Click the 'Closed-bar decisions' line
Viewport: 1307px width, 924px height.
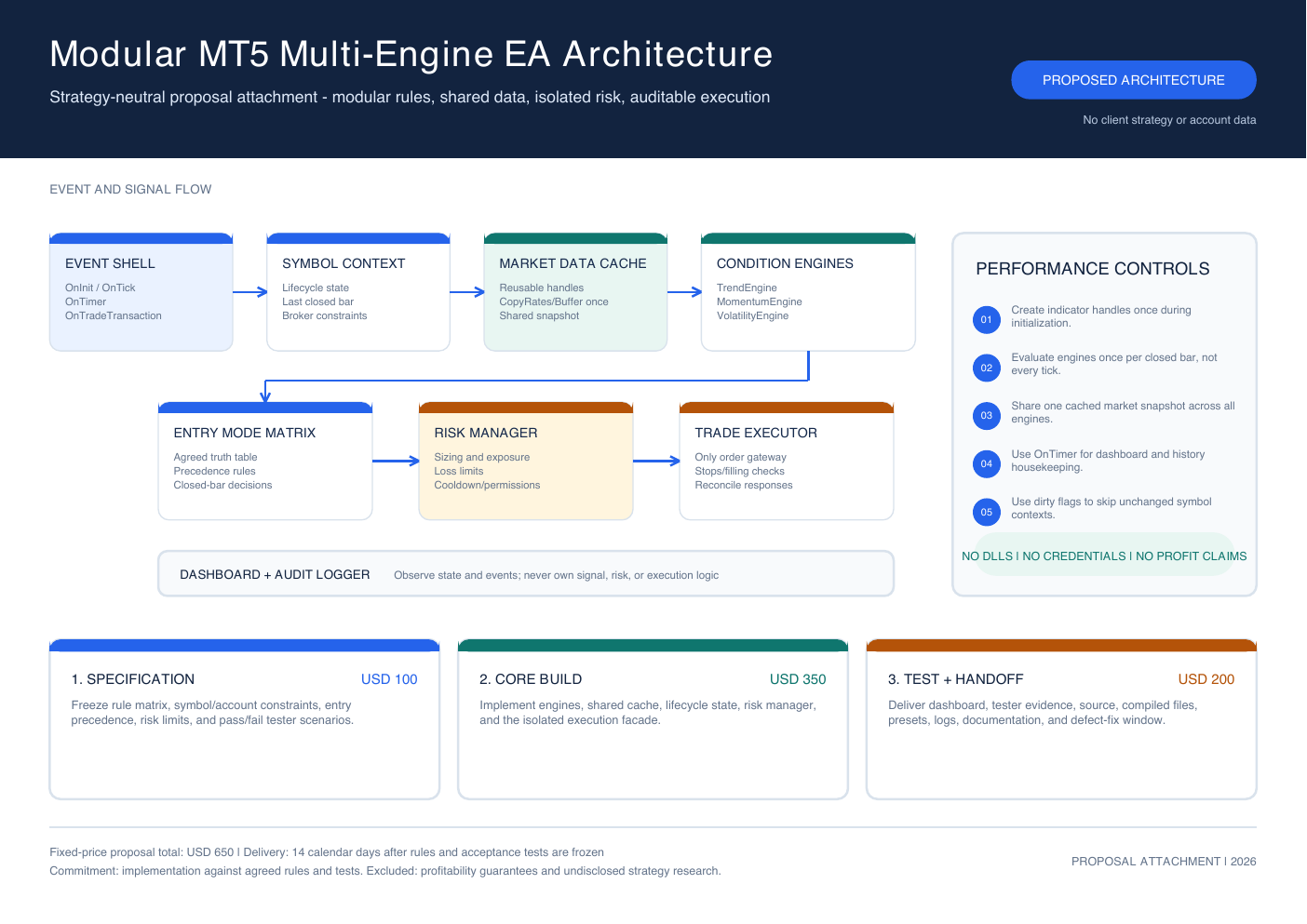pos(222,485)
